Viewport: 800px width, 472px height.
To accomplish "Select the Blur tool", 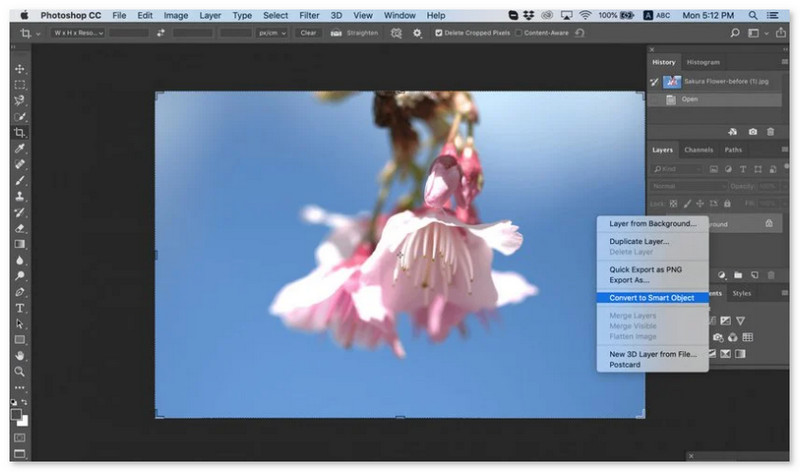I will coord(20,260).
